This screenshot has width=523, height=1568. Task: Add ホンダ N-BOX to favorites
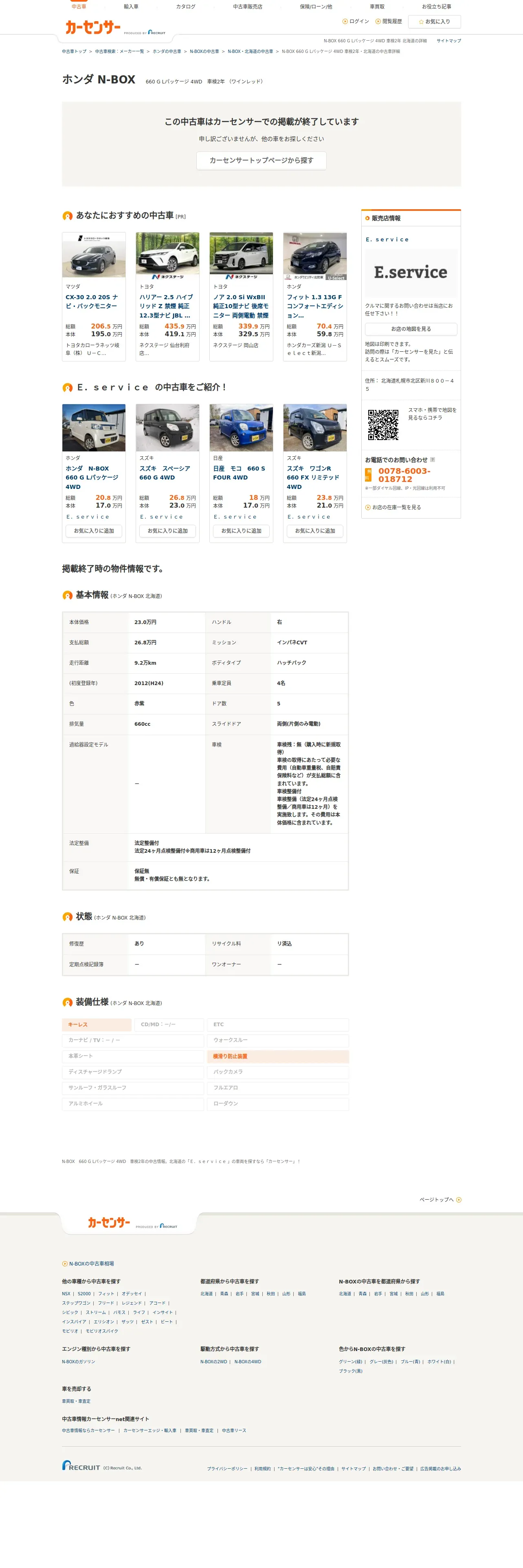pyautogui.click(x=94, y=531)
